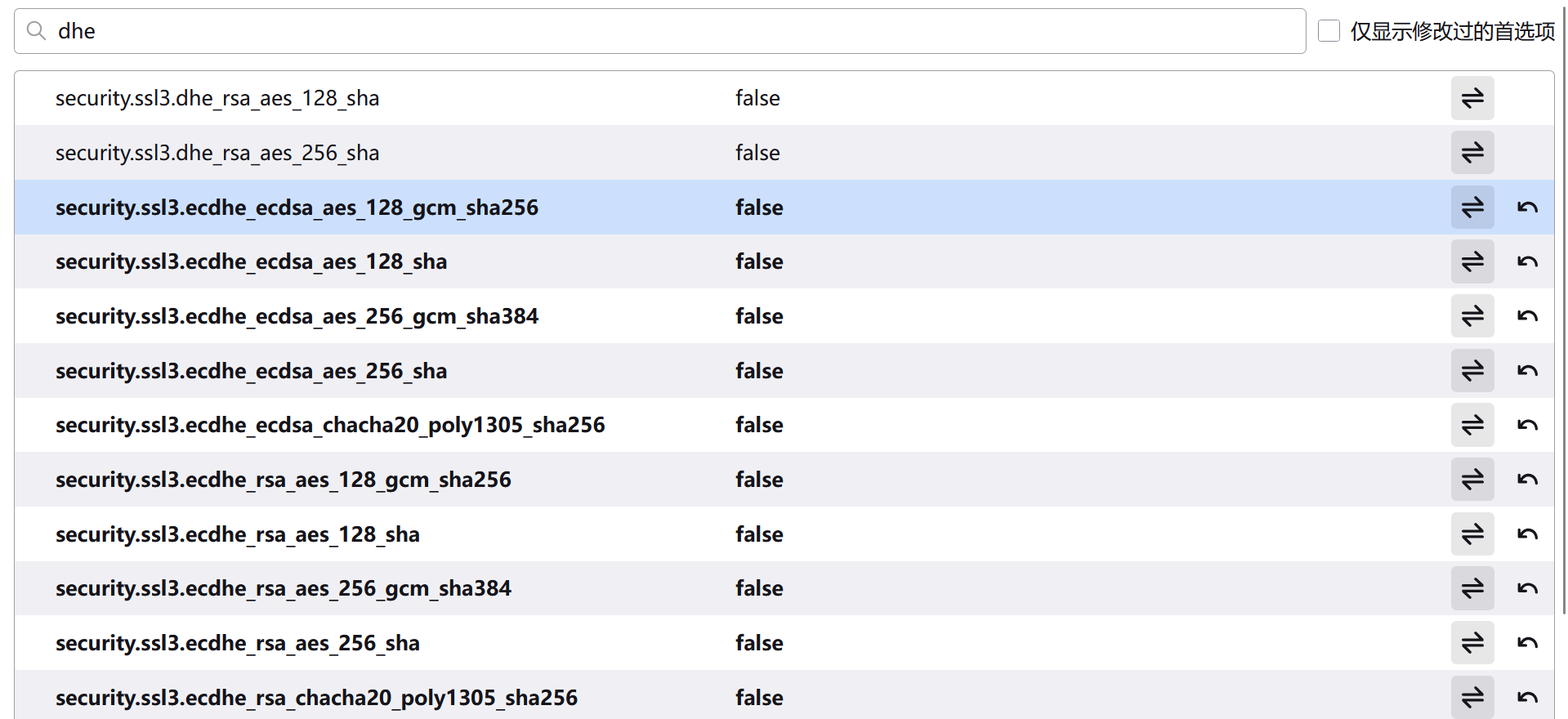Select the security.ssl3.ecdhe_rsa_aes_128_sha name
This screenshot has height=719, width=1568.
point(237,534)
